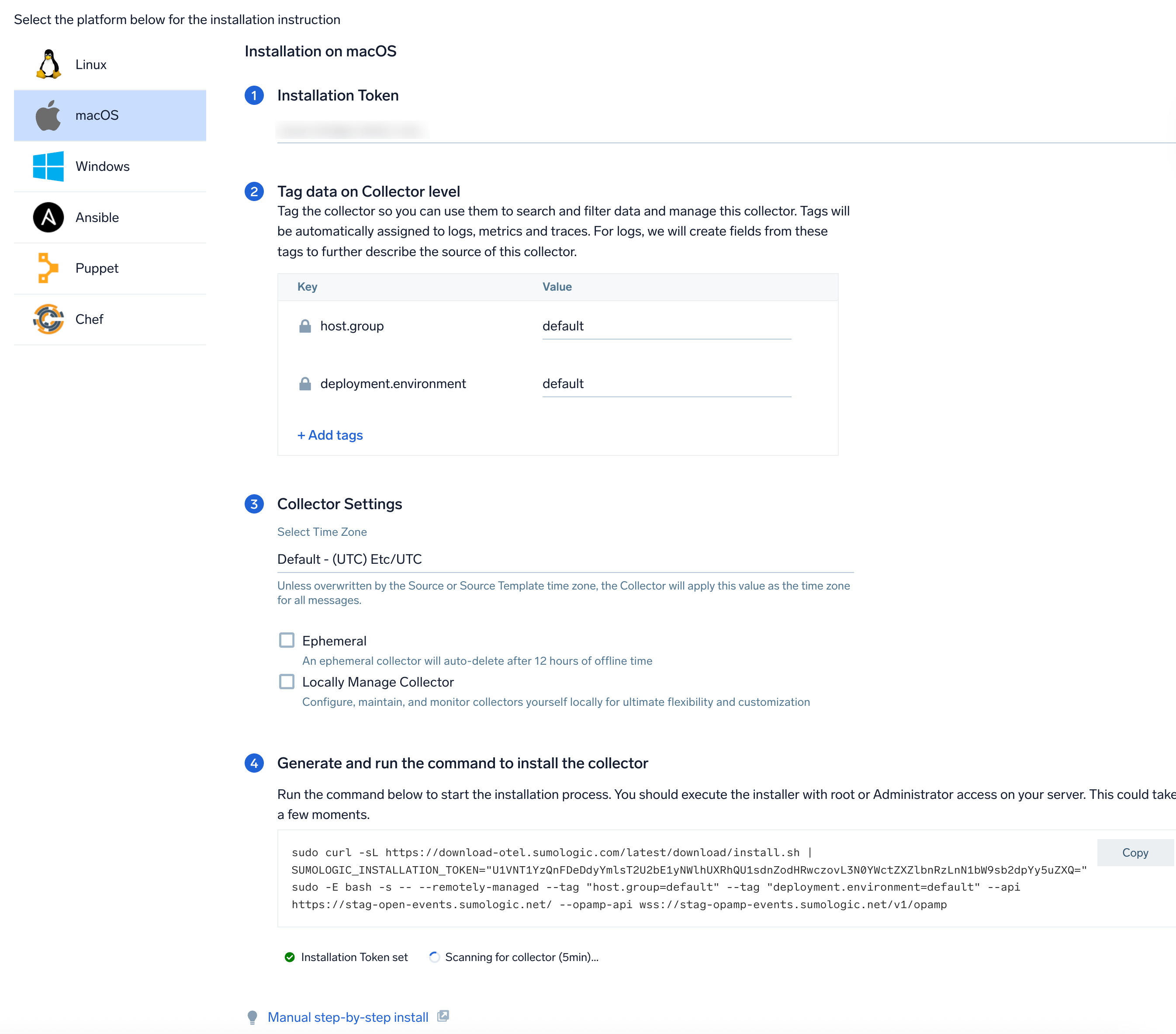
Task: Click the Puppet logo icon
Action: coord(48,268)
